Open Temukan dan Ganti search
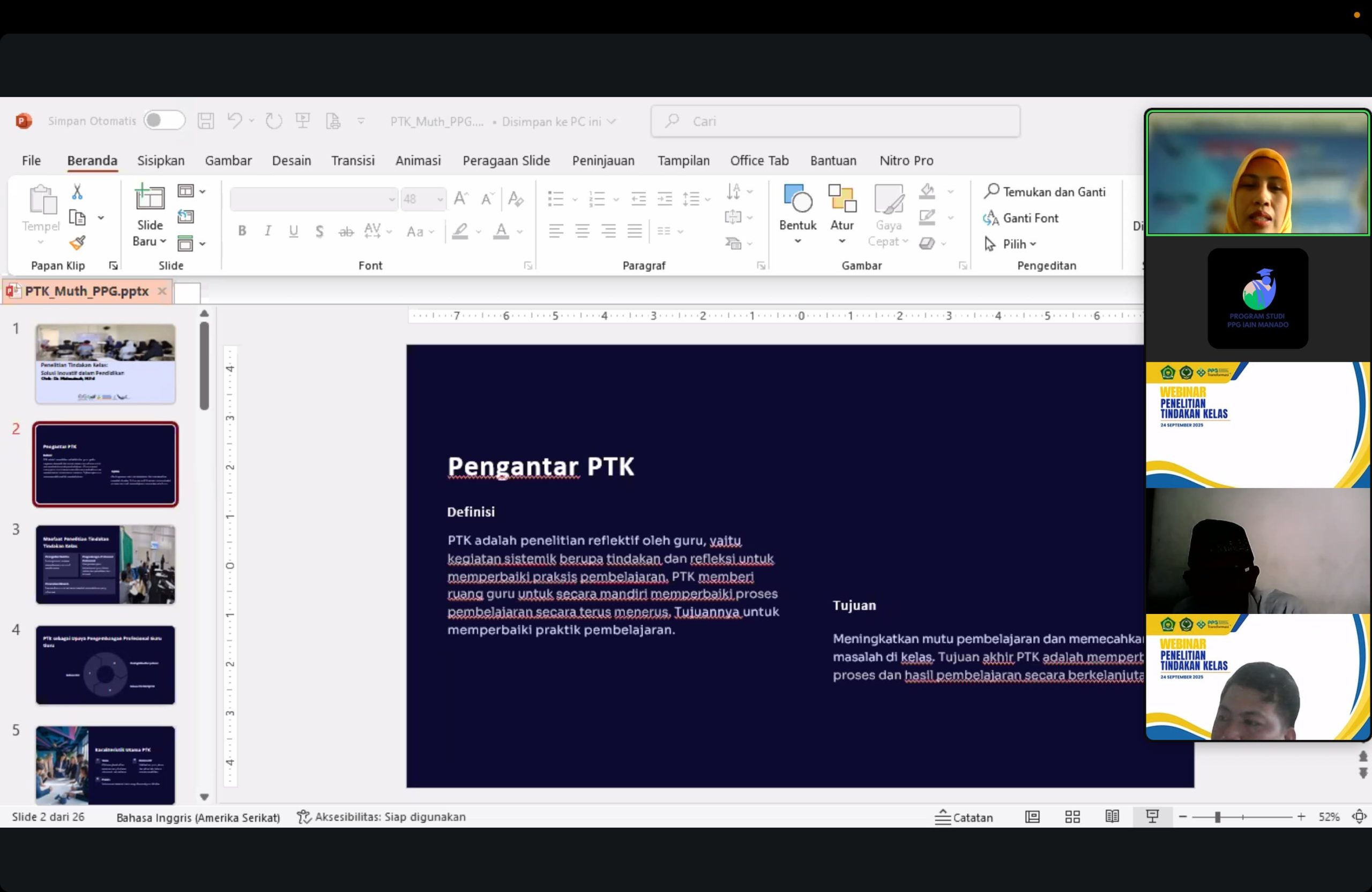 [1046, 191]
